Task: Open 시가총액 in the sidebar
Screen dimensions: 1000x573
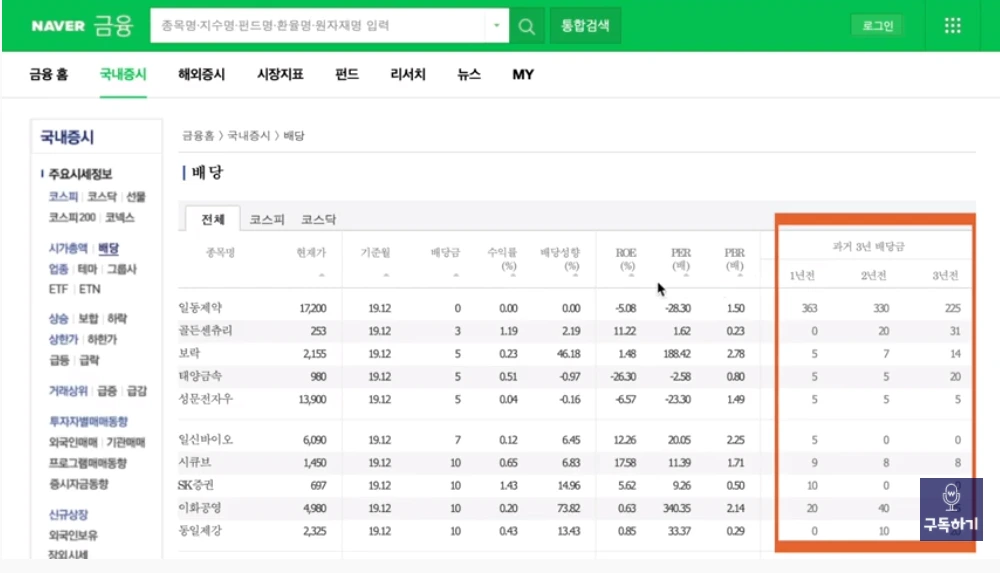Action: [x=68, y=248]
